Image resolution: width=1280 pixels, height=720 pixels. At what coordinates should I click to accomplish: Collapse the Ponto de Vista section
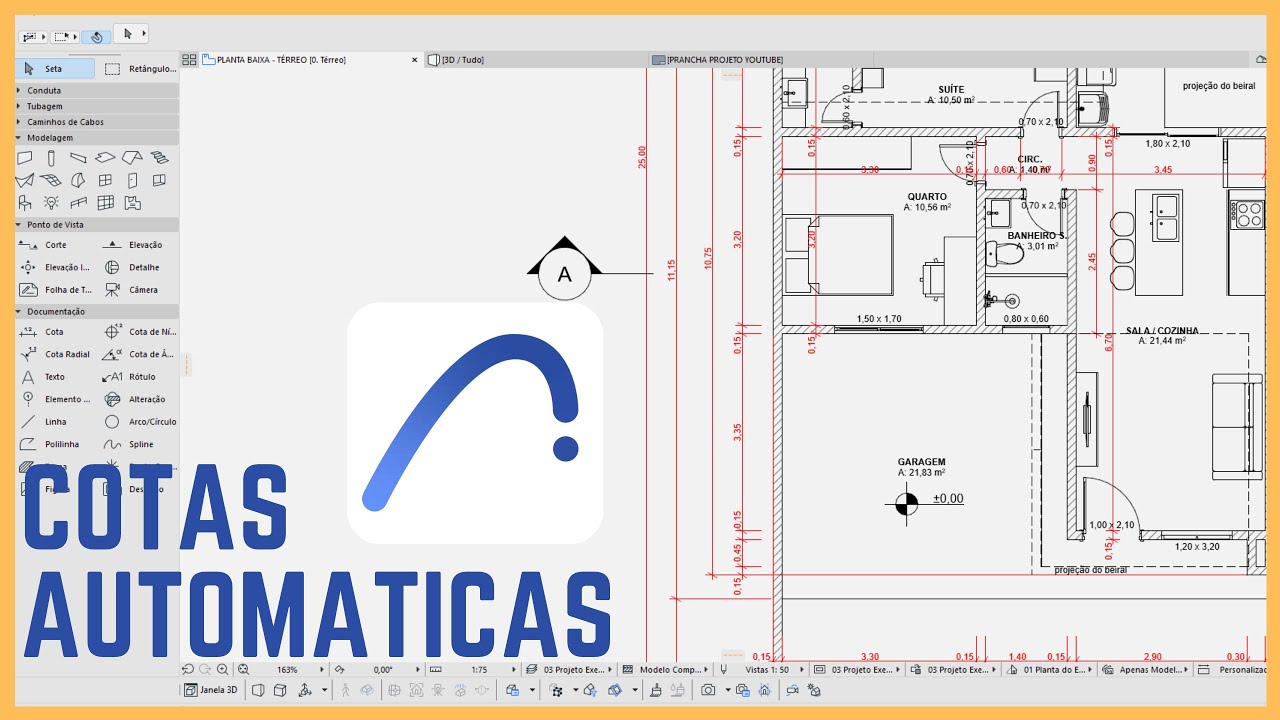click(x=98, y=225)
